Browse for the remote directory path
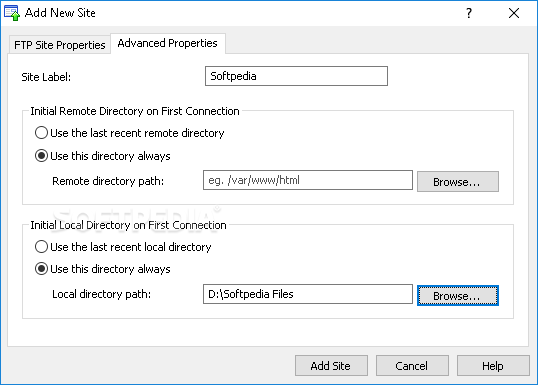The height and width of the screenshot is (385, 538). tap(458, 182)
